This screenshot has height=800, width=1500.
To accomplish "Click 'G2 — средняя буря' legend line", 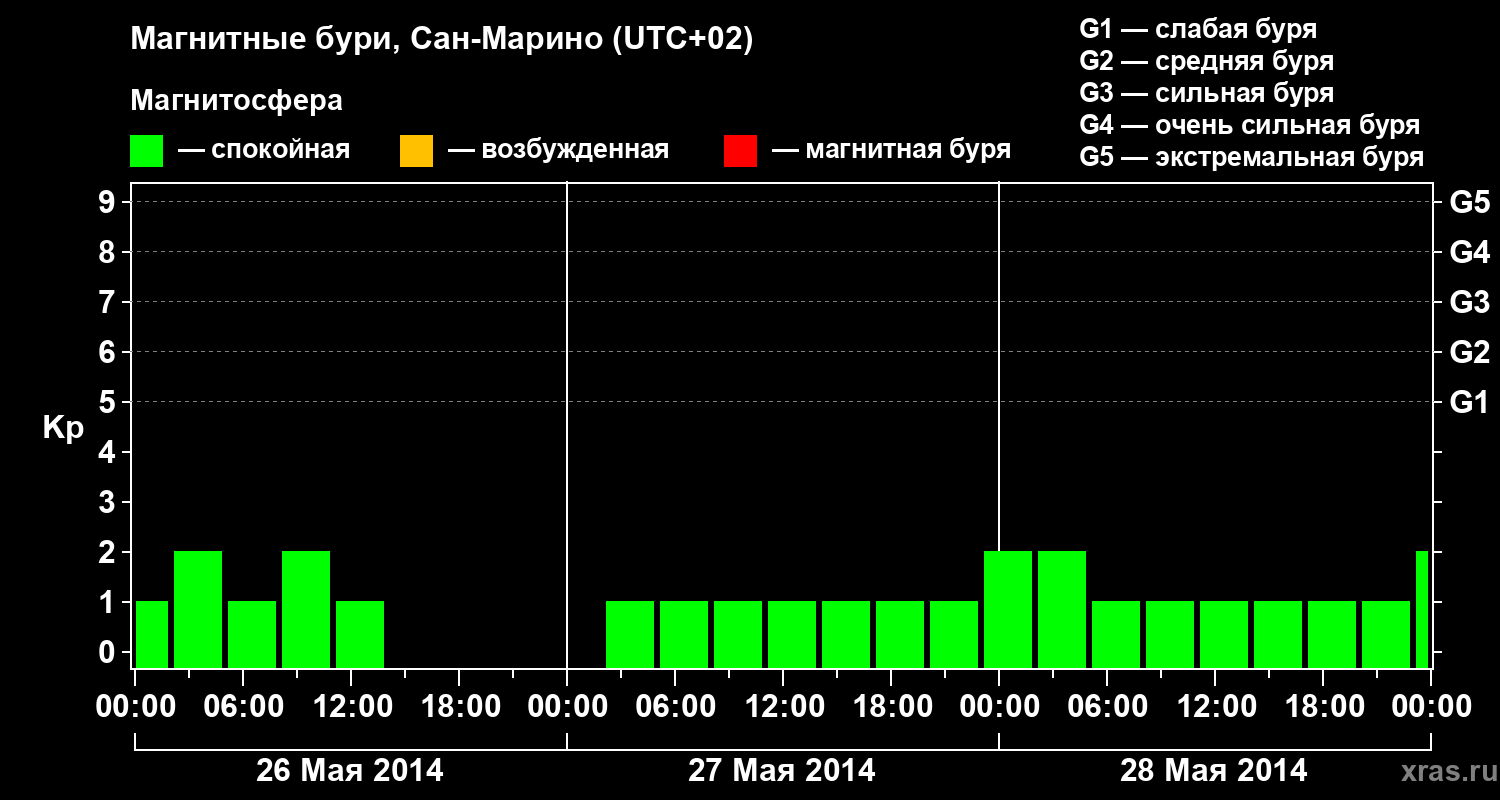I will click(x=1207, y=60).
